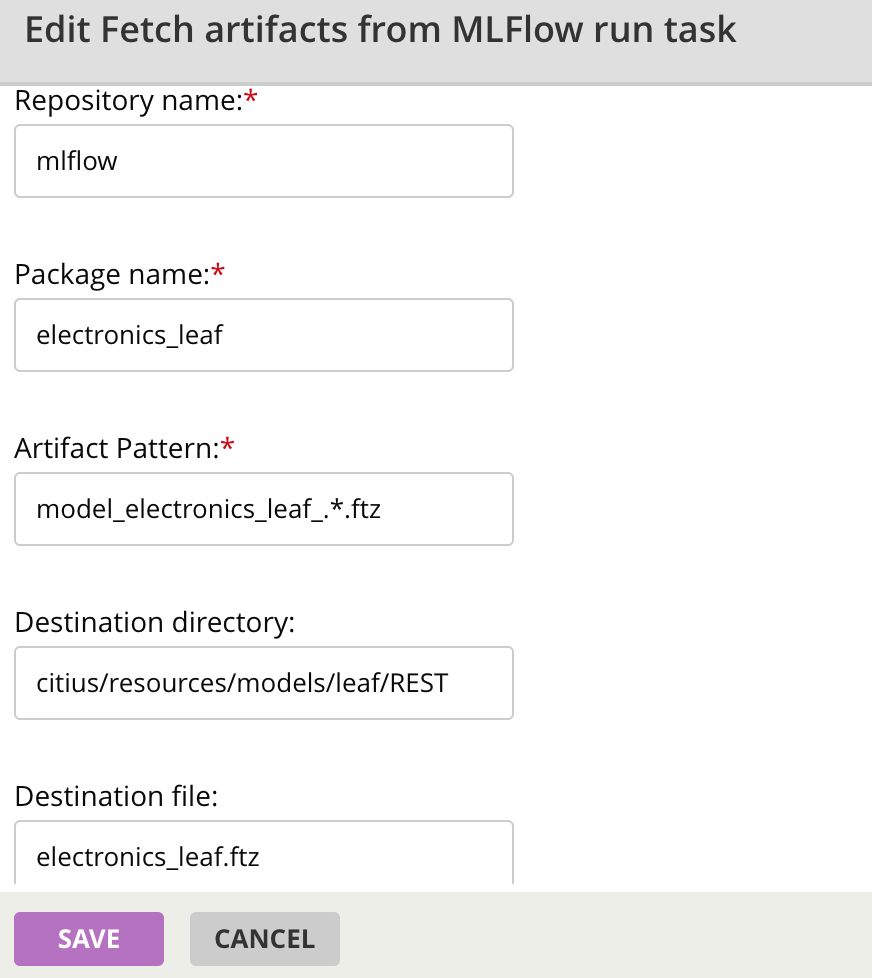Focus the Package name text box
The image size is (872, 978).
(x=263, y=335)
